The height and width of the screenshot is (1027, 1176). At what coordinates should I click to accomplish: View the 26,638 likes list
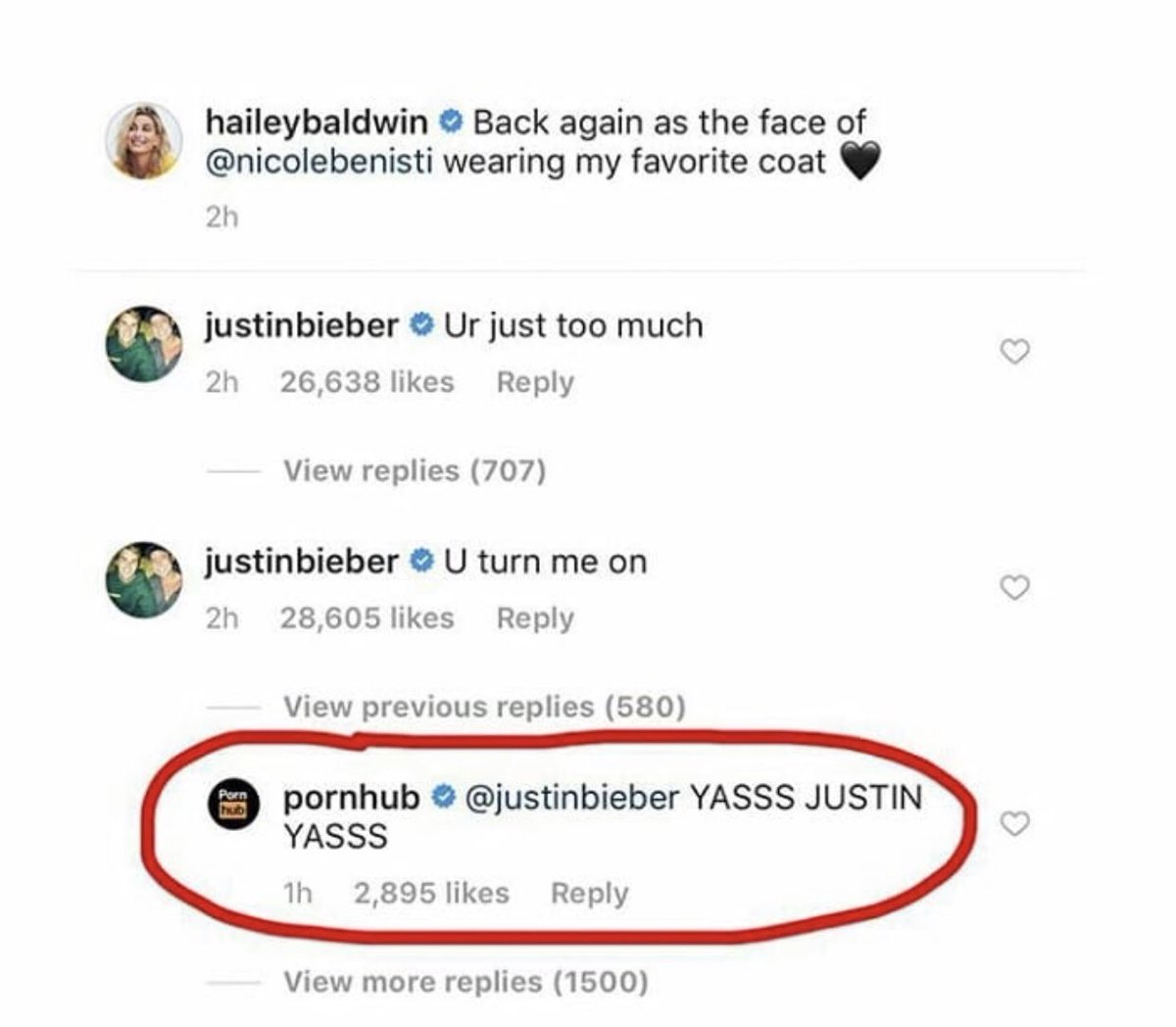point(367,382)
